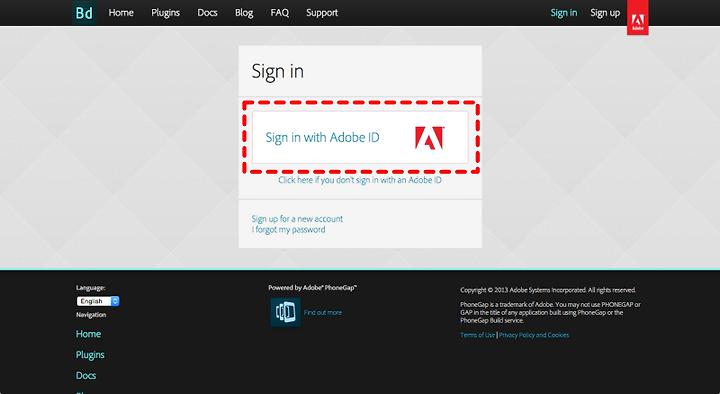Screen dimensions: 720x394
Task: Open Privacy Policy and Cookies link
Action: (534, 335)
